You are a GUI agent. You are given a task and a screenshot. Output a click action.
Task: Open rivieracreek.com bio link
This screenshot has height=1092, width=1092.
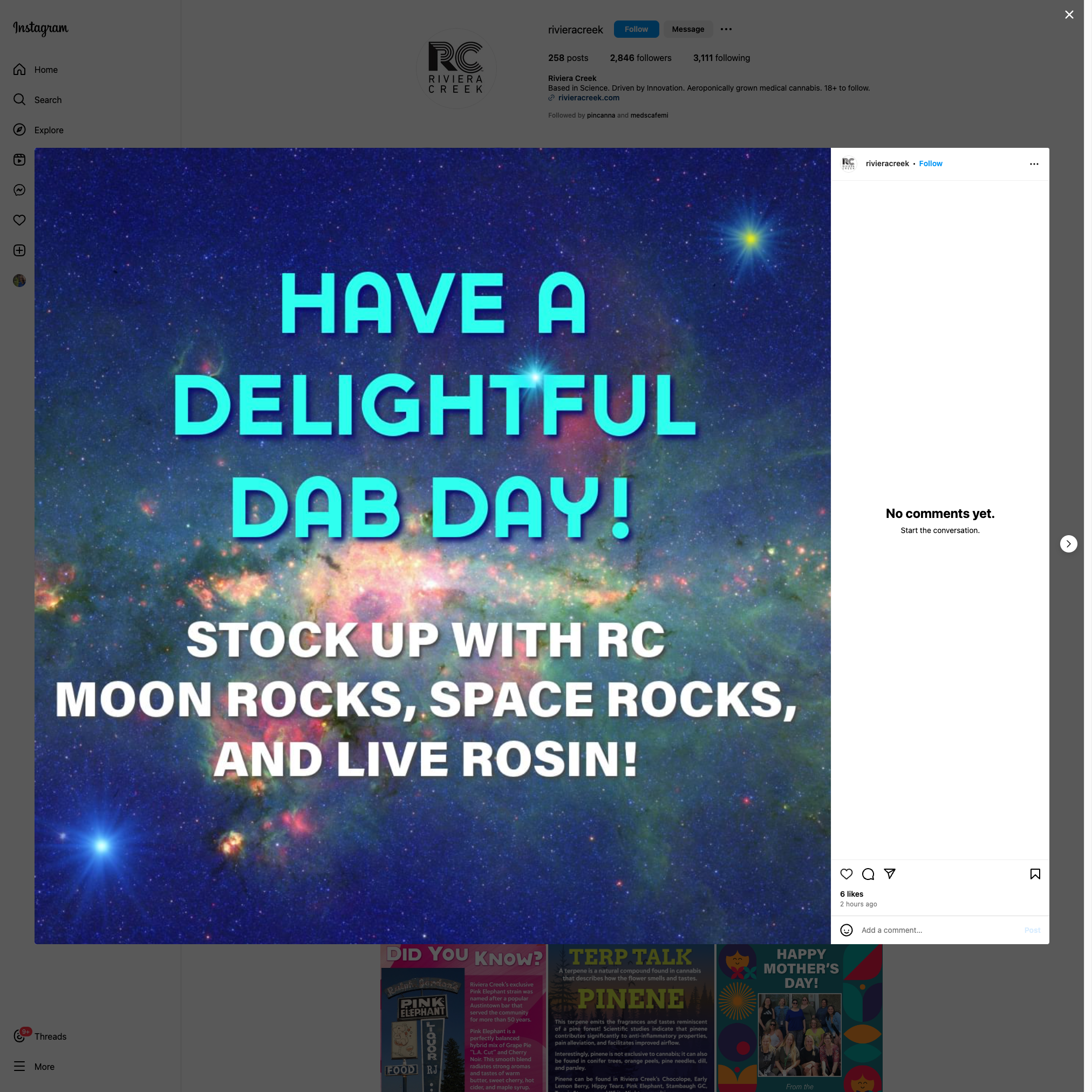coord(589,98)
